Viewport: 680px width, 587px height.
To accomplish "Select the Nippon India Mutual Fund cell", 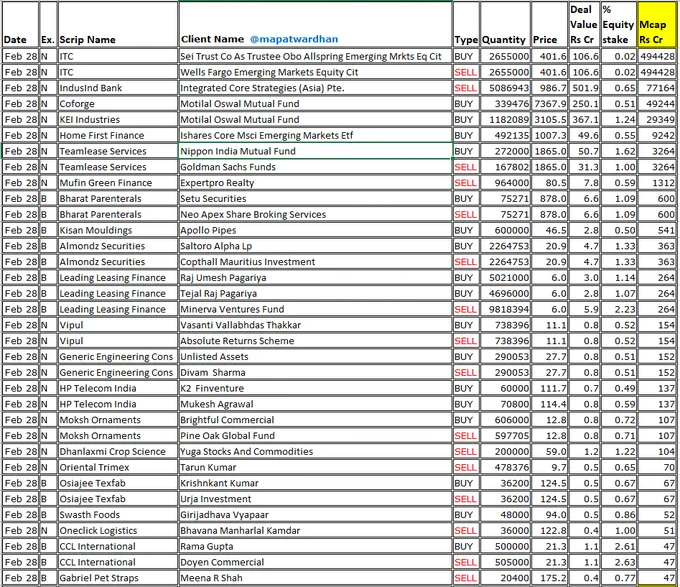I will click(315, 151).
